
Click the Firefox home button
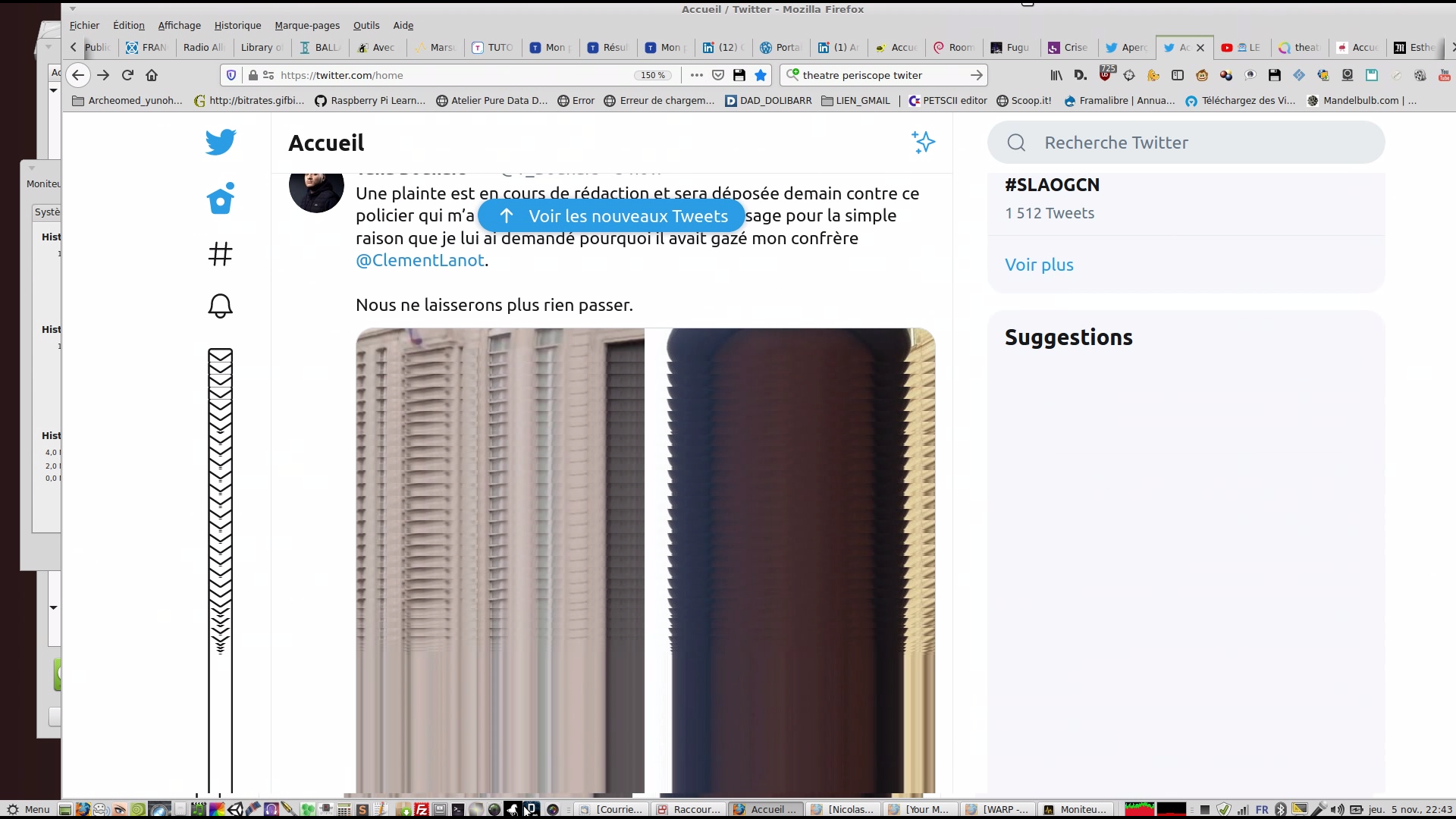[152, 75]
